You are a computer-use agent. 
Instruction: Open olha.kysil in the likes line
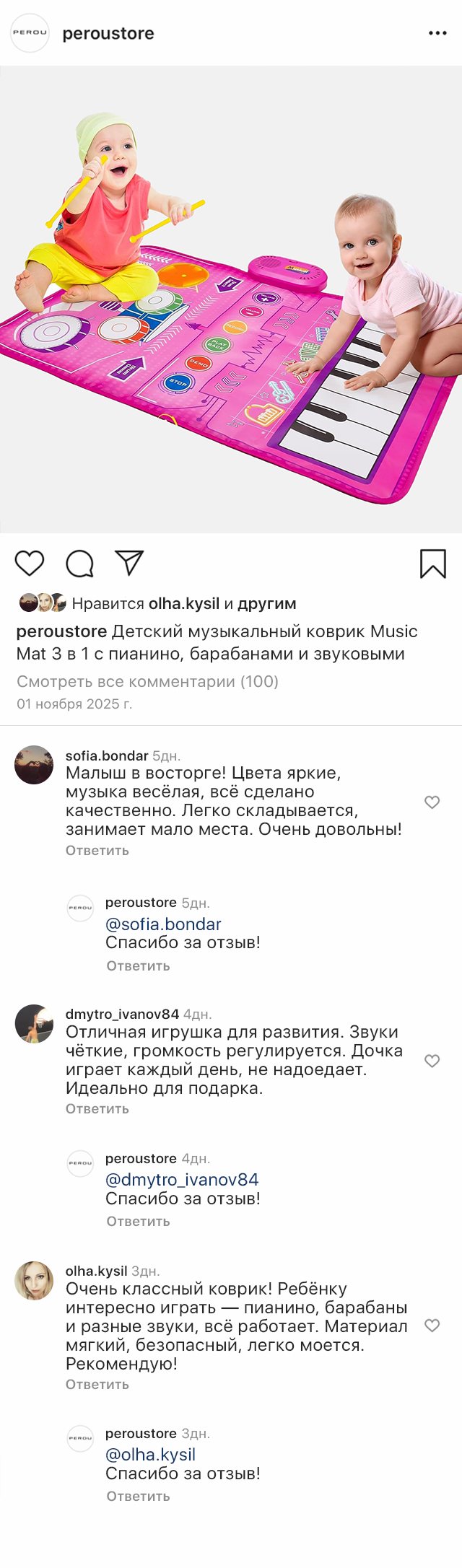[183, 604]
